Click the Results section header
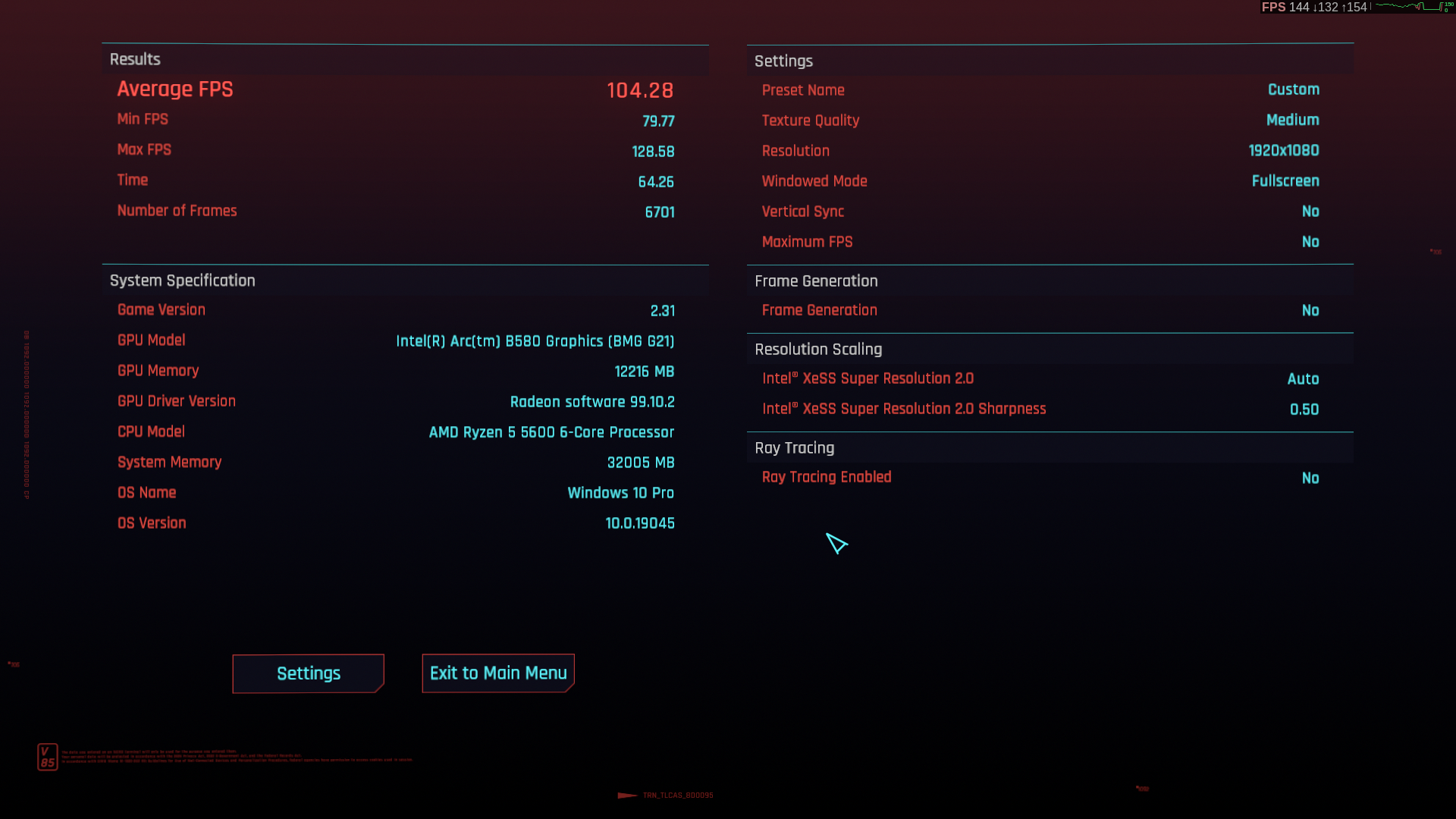The width and height of the screenshot is (1456, 819). (x=135, y=59)
